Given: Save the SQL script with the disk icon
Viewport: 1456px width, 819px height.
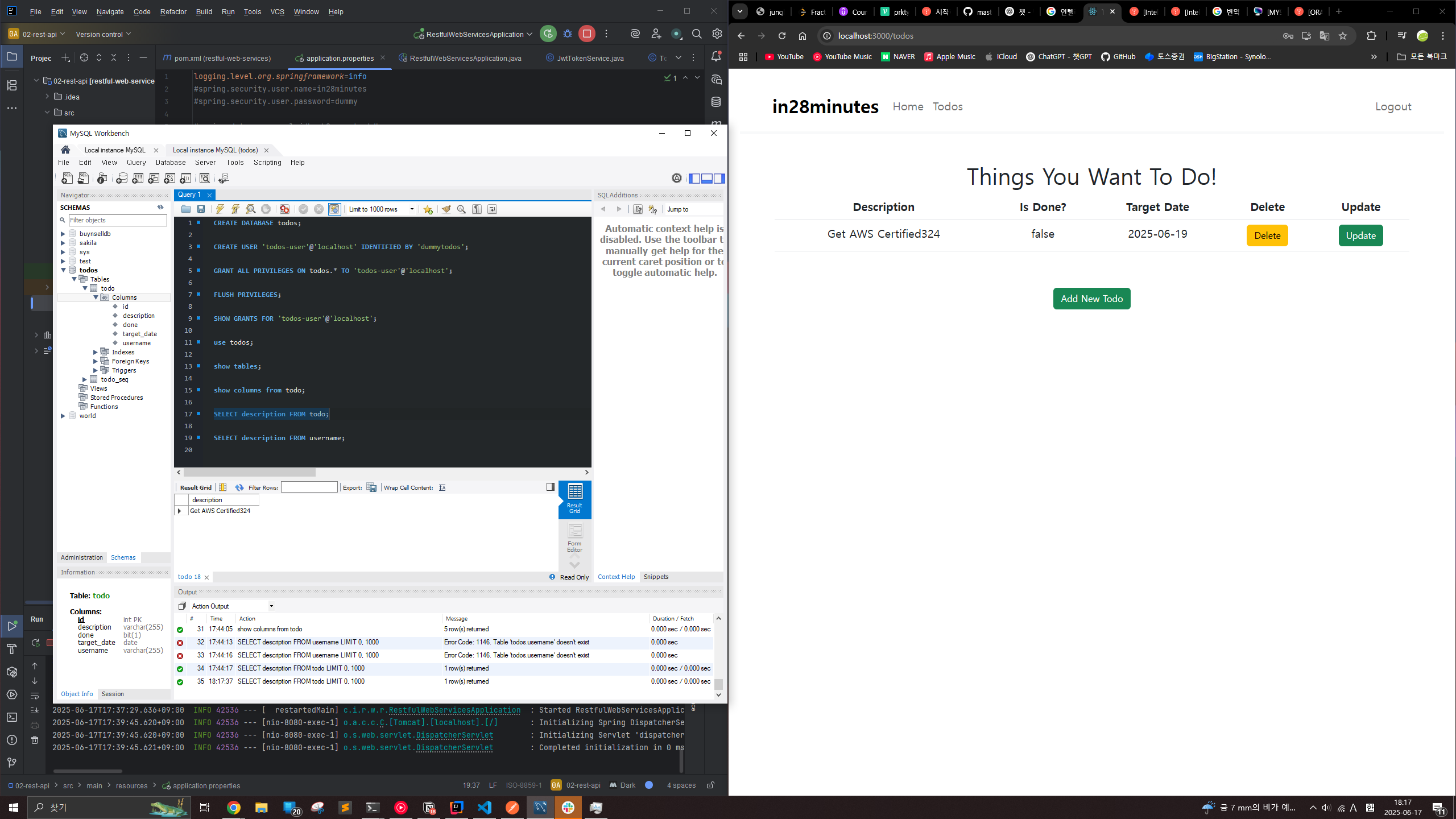Looking at the screenshot, I should pos(201,209).
